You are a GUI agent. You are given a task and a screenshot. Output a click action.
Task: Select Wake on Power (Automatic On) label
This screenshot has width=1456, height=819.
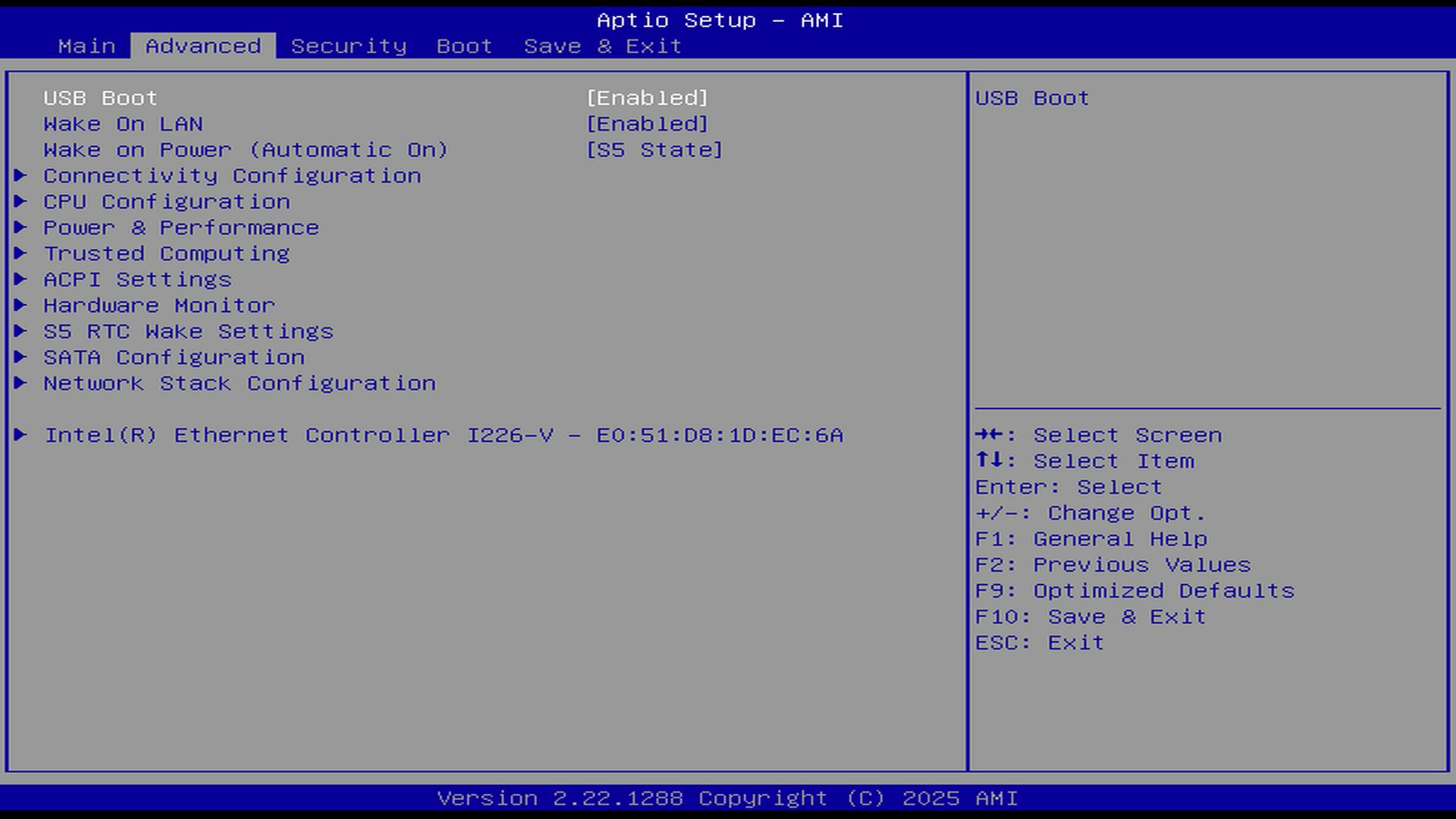246,150
